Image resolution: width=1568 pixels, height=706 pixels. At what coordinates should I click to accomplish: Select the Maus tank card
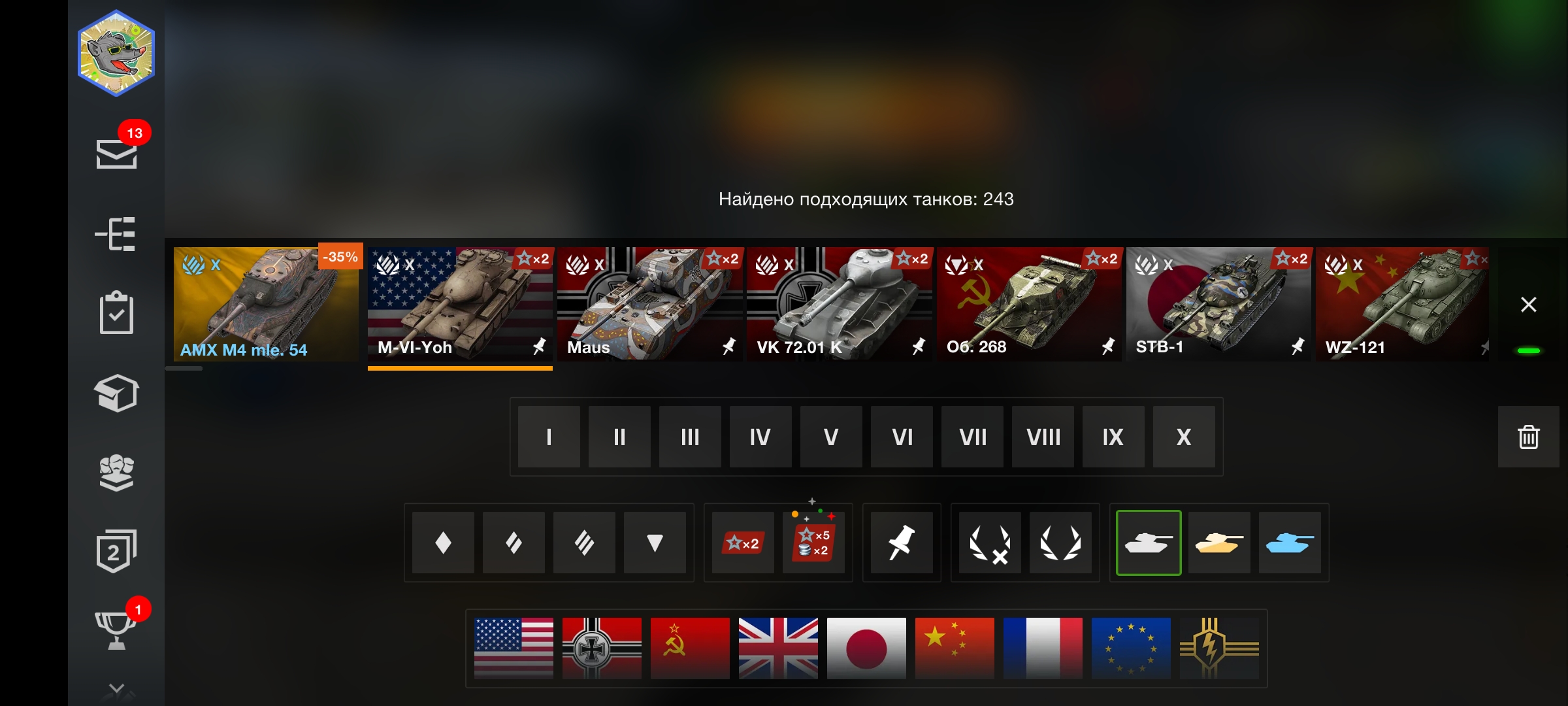[x=650, y=304]
